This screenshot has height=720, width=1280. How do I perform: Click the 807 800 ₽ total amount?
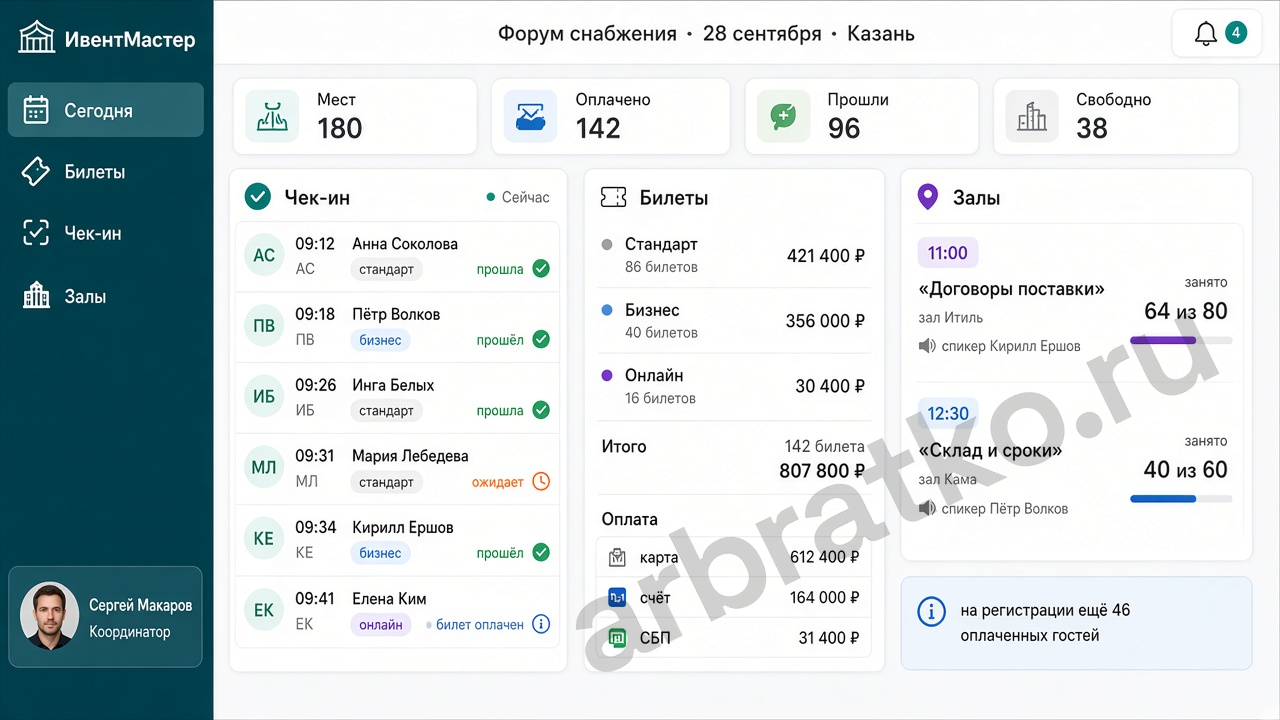(x=822, y=470)
